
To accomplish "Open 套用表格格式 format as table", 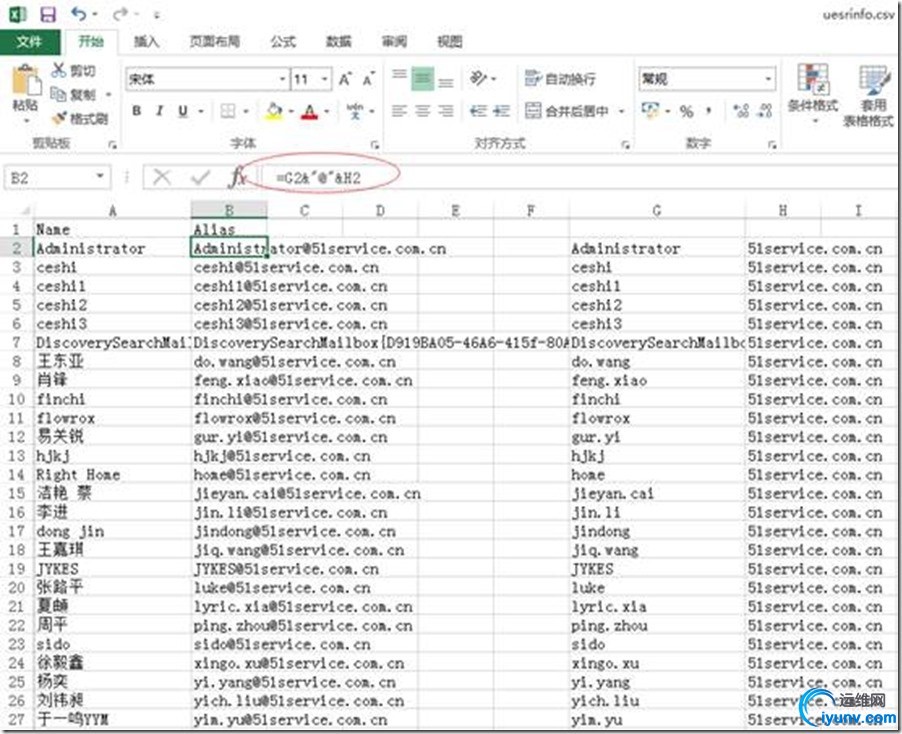I will point(869,95).
